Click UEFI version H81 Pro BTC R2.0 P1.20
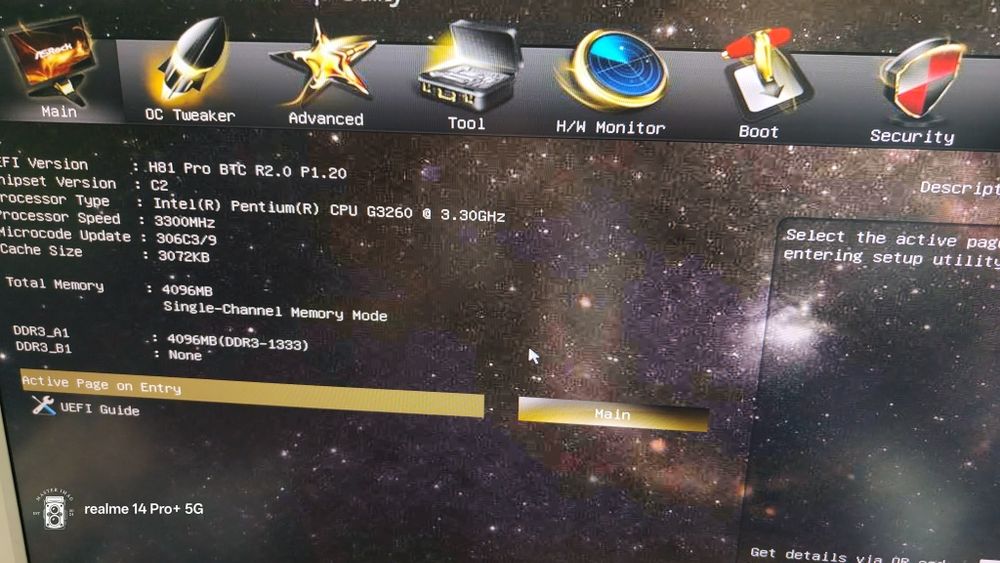Screen dimensions: 1000x563 (x=247, y=170)
